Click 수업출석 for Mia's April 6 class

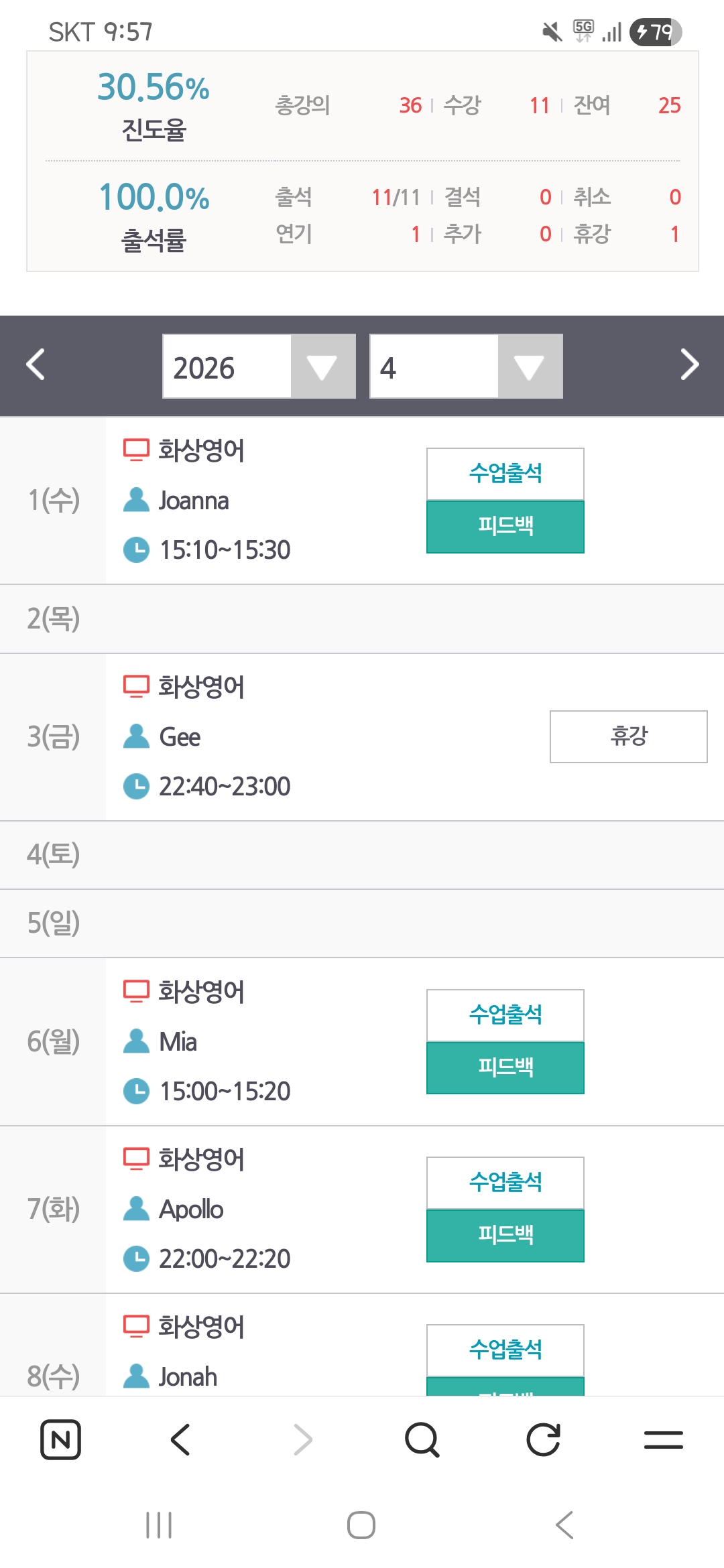[505, 1015]
